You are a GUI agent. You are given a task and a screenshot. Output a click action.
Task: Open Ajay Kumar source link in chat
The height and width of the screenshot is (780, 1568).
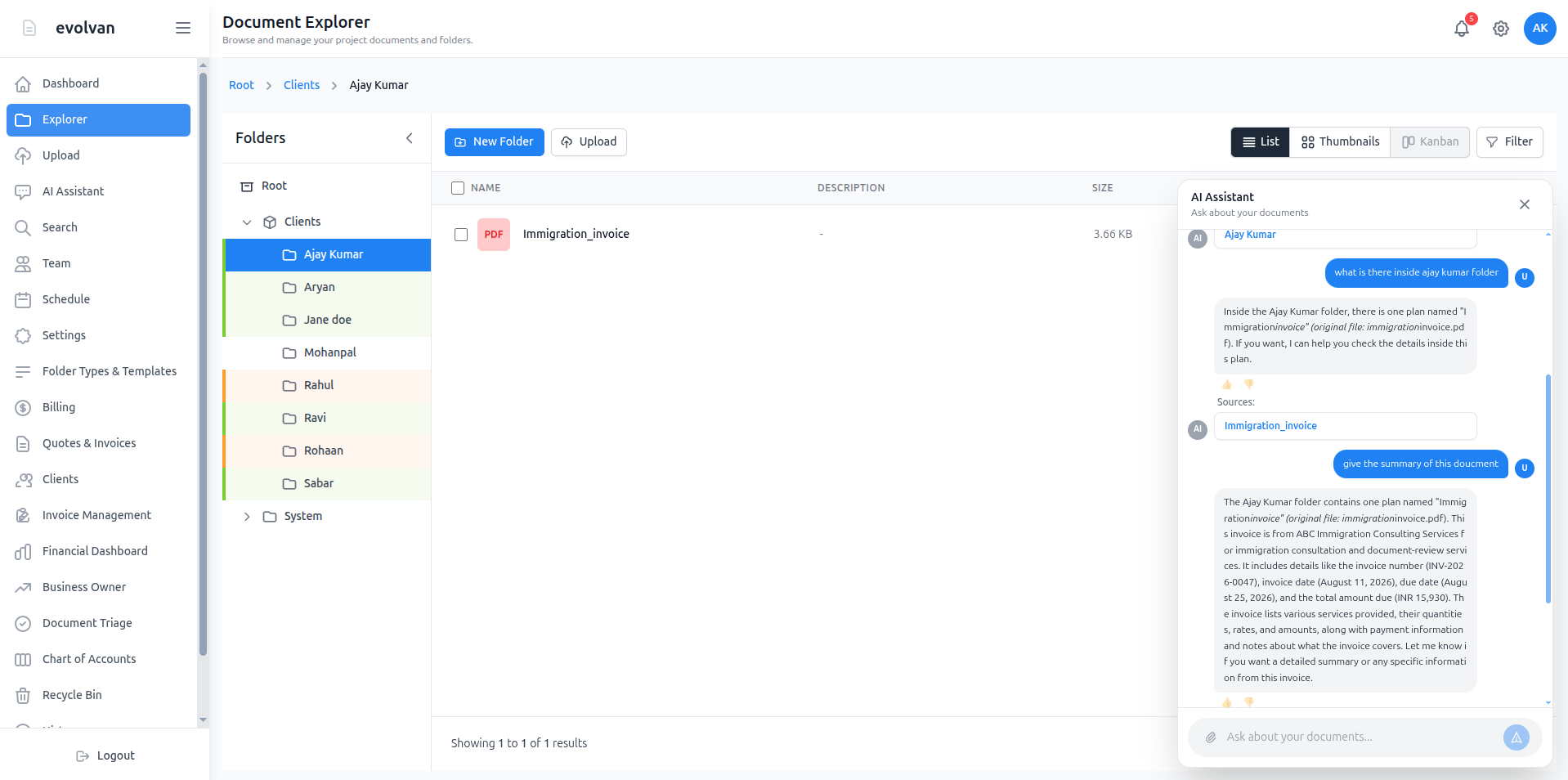[1250, 235]
